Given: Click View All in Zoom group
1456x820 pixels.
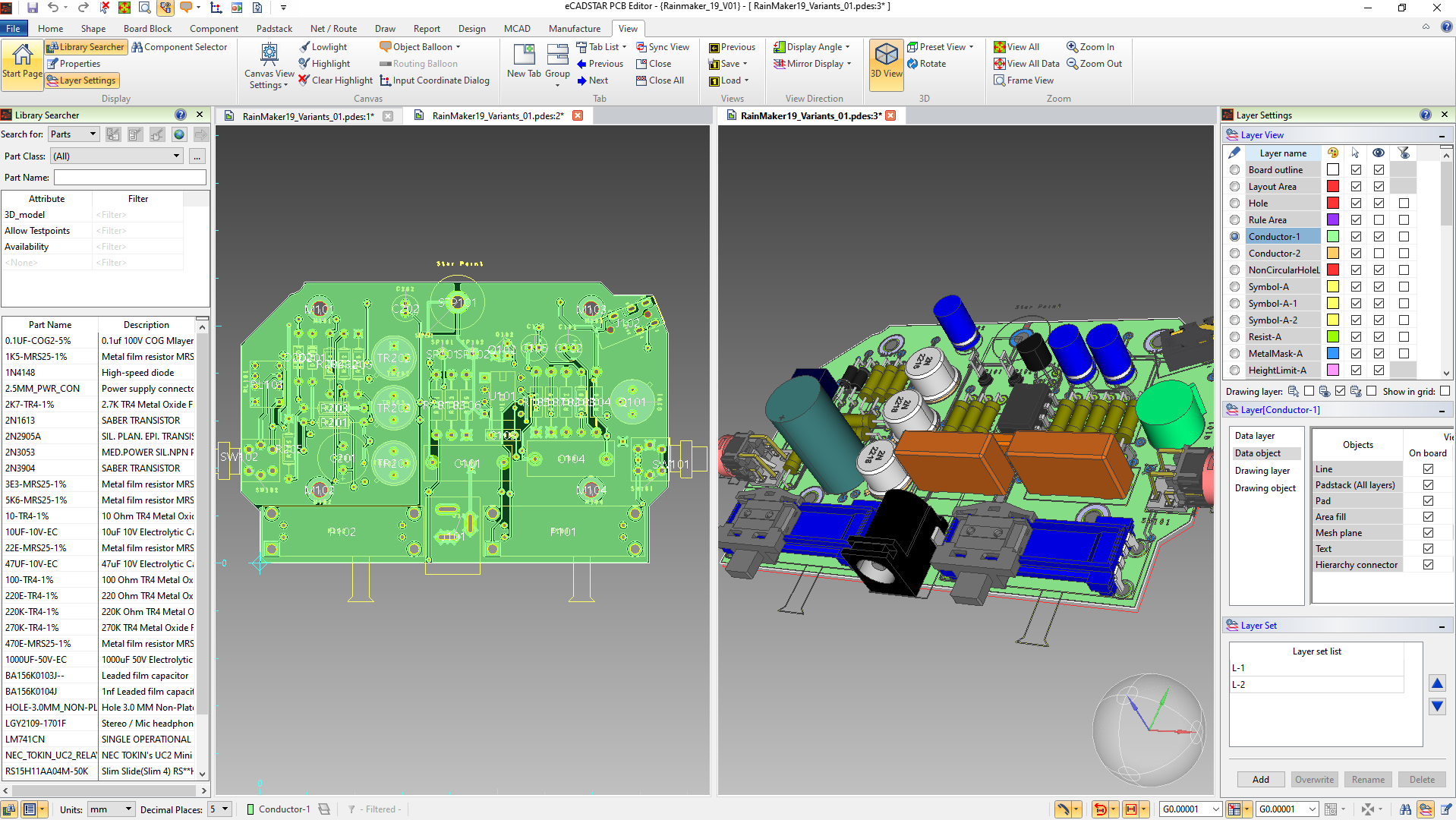Looking at the screenshot, I should (1016, 47).
